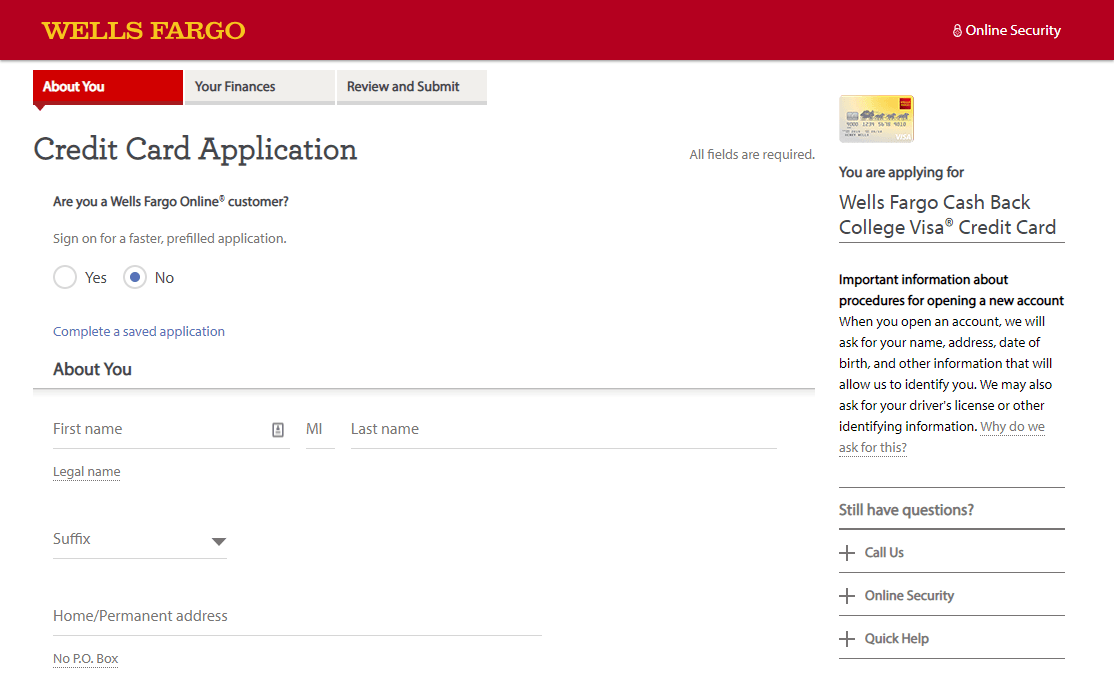Viewport: 1114px width, 696px height.
Task: Expand the Call Us section
Action: 884,553
